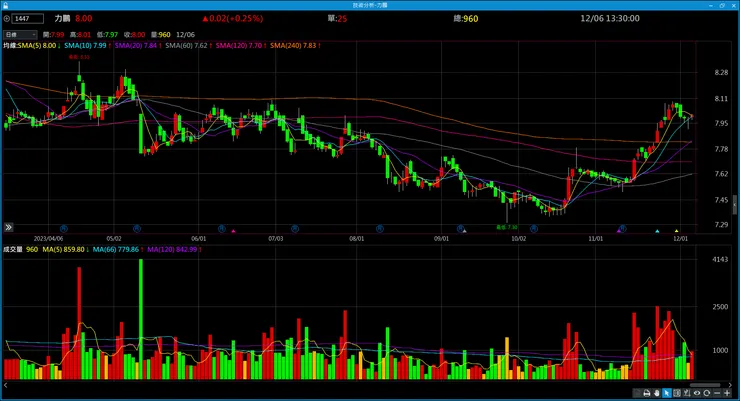This screenshot has height=401, width=740.
Task: Click the magenta triangle marker after 06/01
Action: 233,231
